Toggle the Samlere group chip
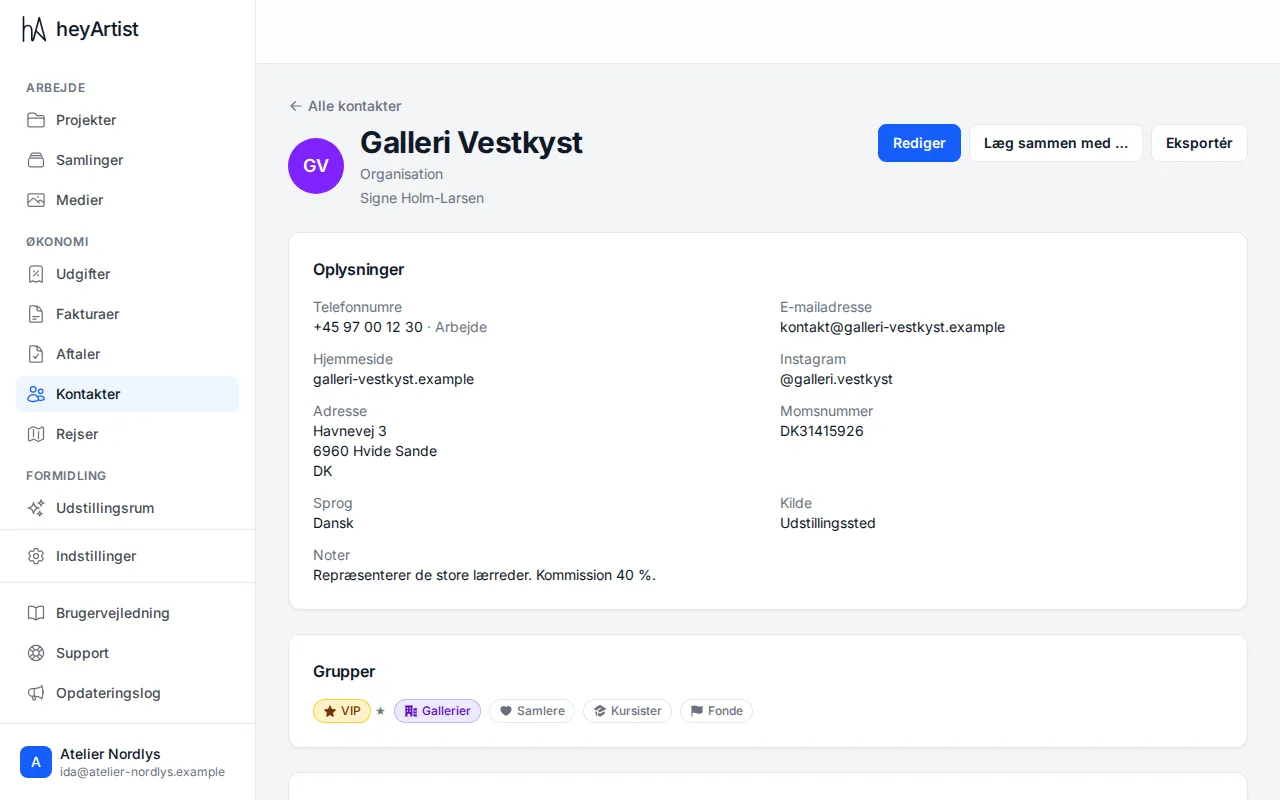 532,711
